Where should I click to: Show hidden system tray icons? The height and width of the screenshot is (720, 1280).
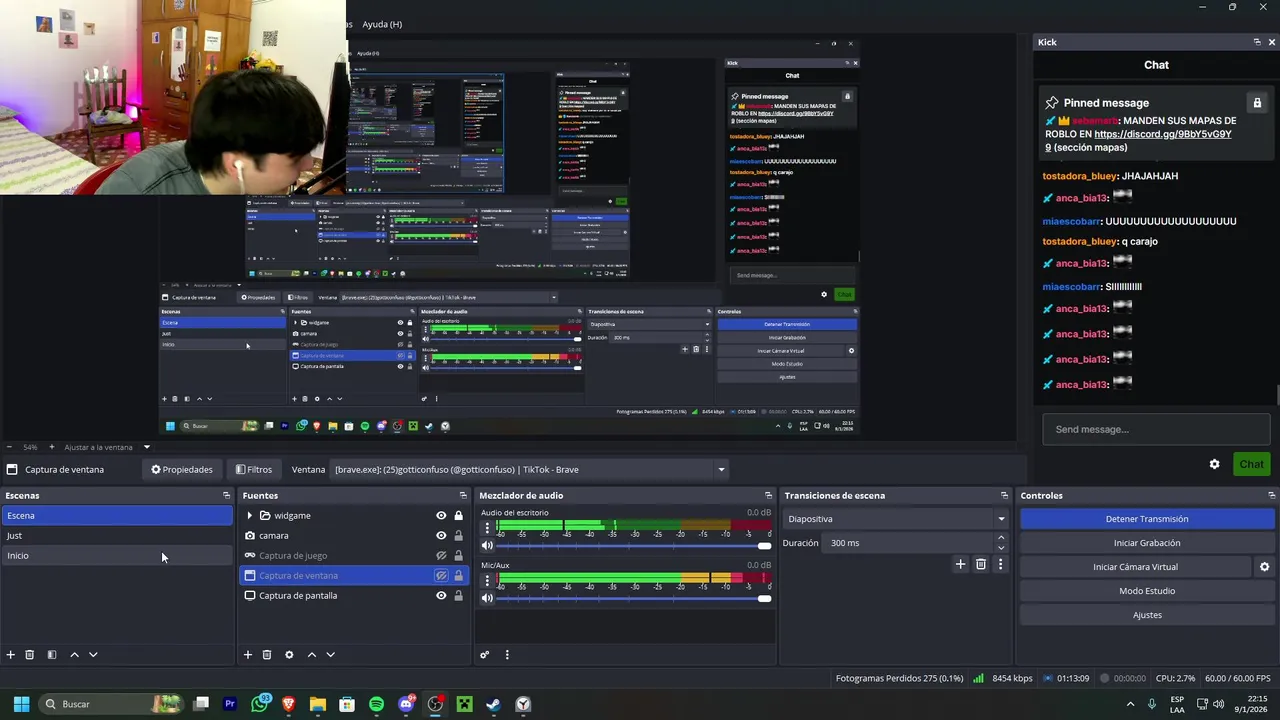pos(1131,704)
